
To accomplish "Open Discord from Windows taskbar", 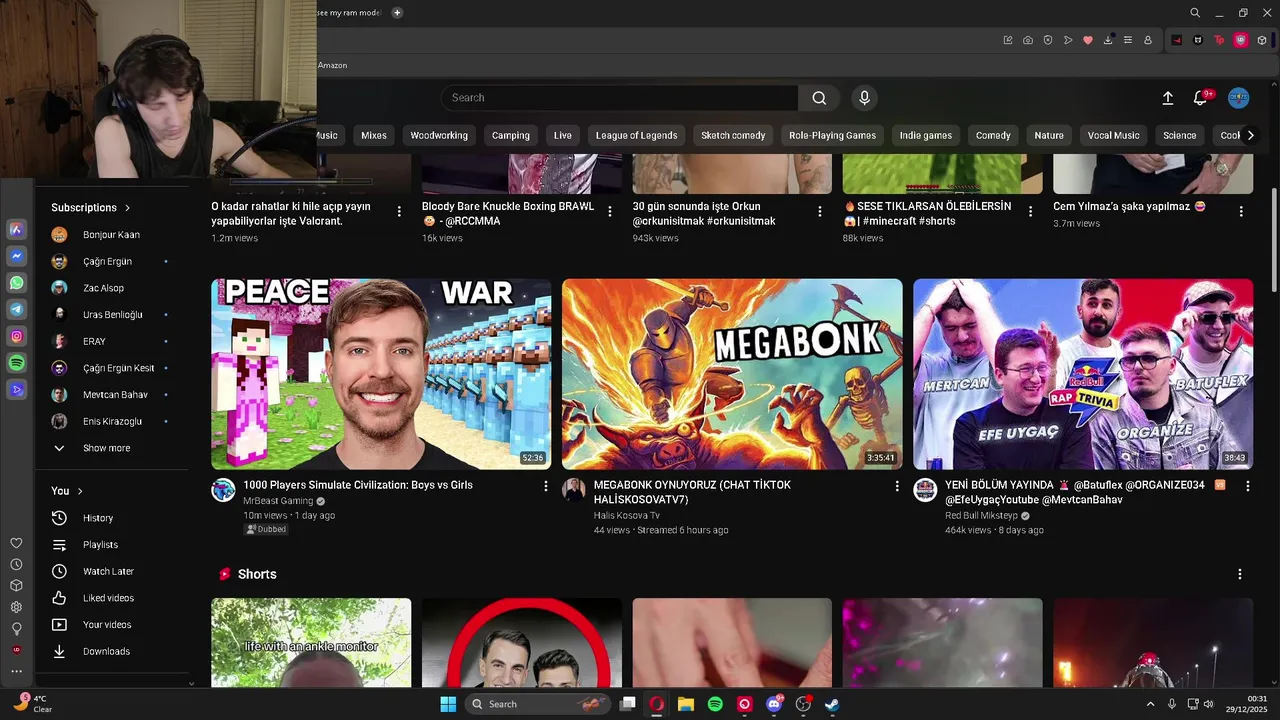I will coord(773,704).
